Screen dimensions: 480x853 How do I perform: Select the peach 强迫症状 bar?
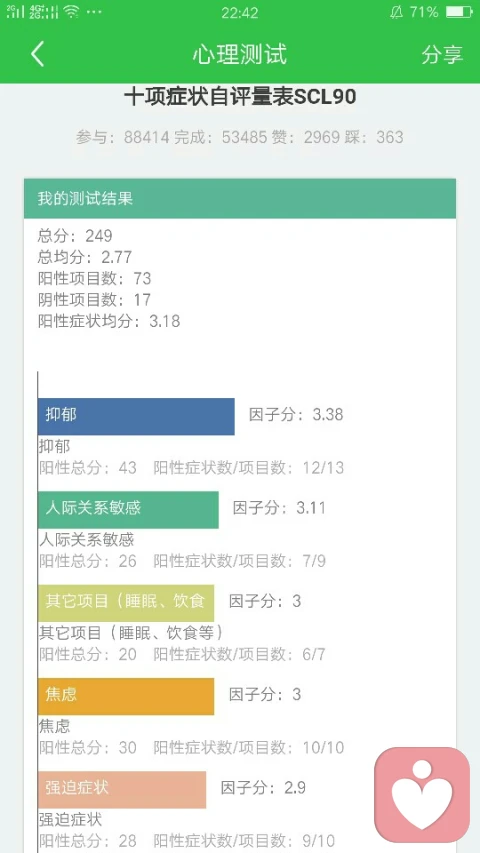click(x=122, y=789)
